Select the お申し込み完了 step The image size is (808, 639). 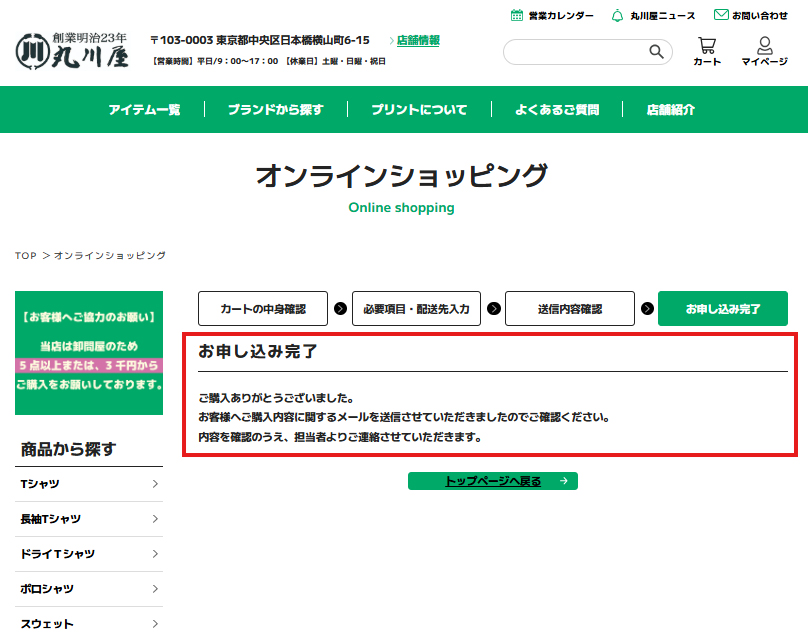pos(723,309)
